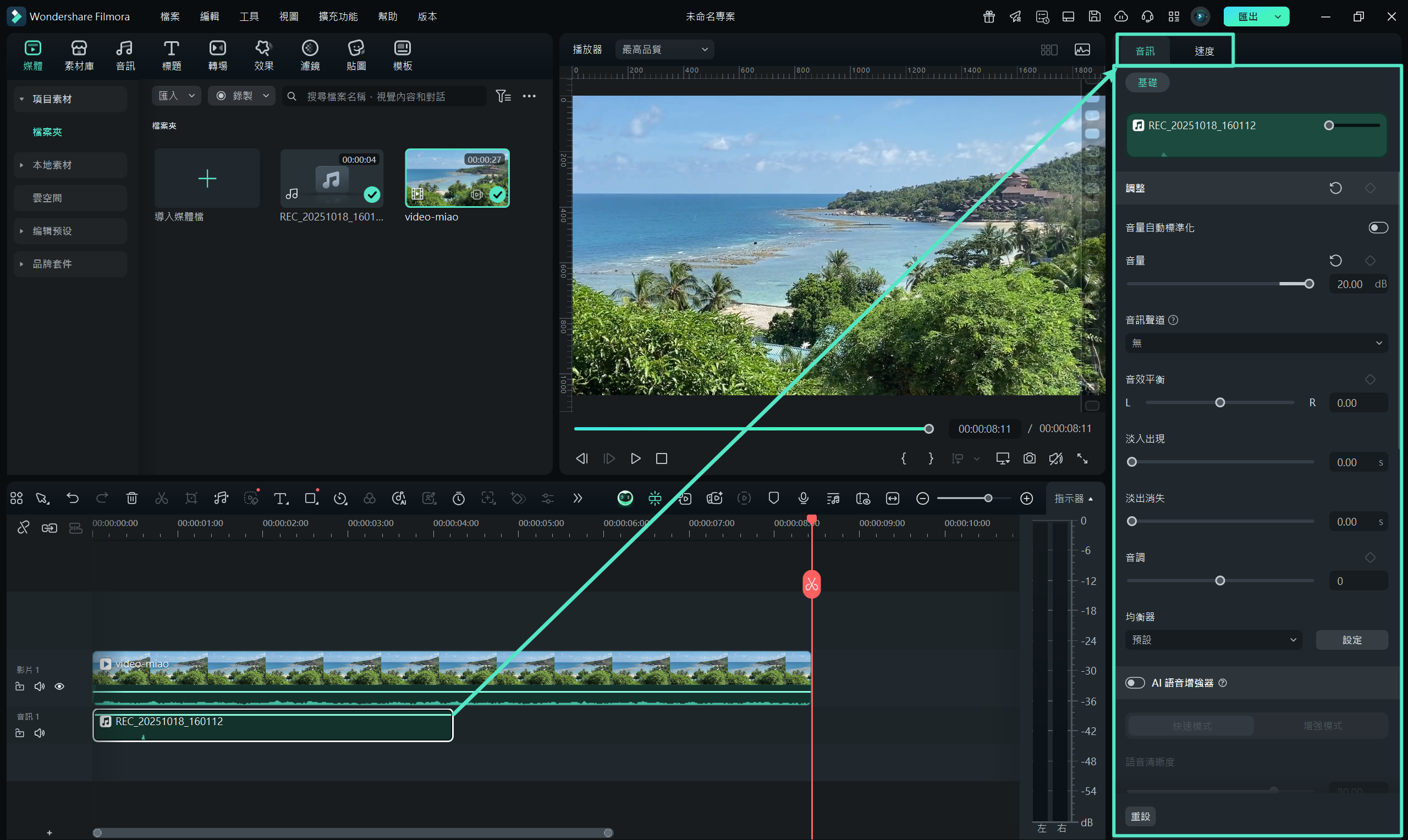Switch to the 速度 tab
This screenshot has width=1408, height=840.
point(1203,51)
